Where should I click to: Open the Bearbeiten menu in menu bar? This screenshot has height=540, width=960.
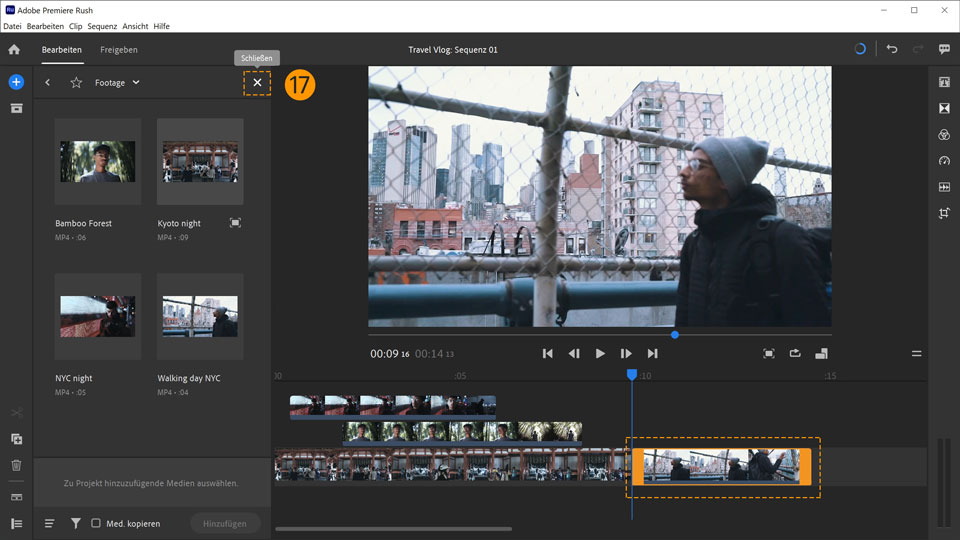click(x=45, y=26)
